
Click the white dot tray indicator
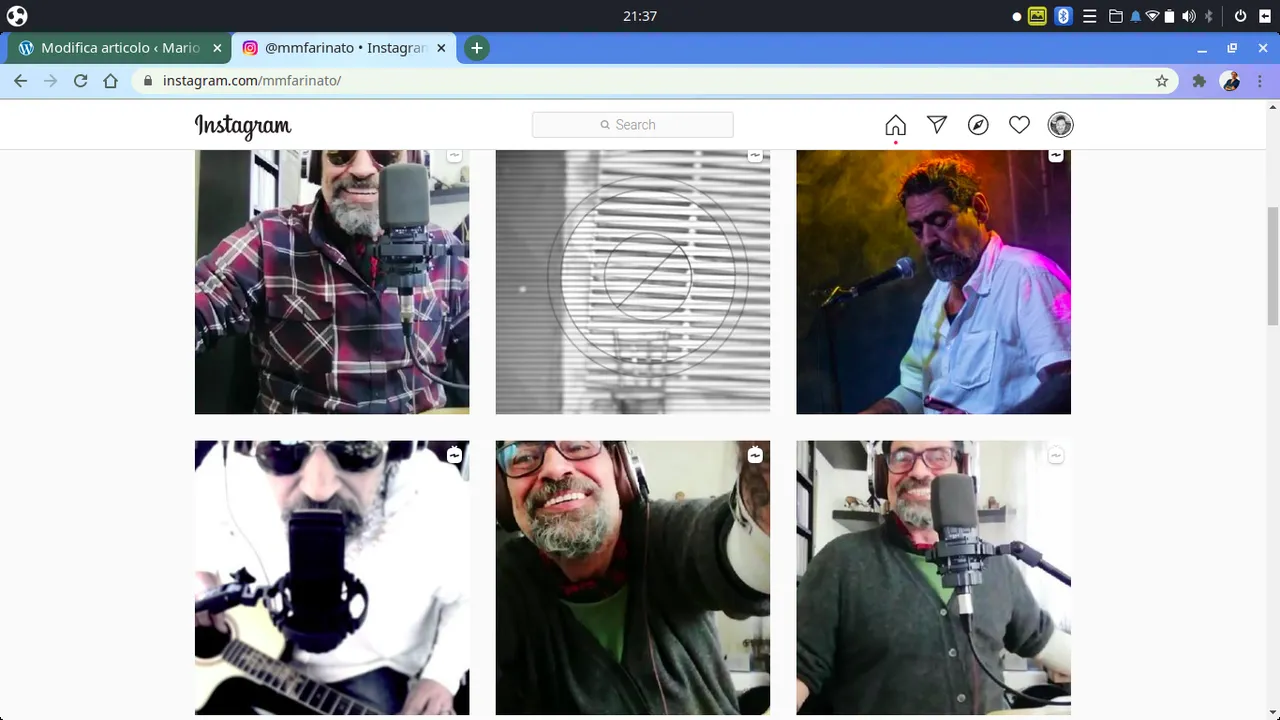pyautogui.click(x=1017, y=16)
